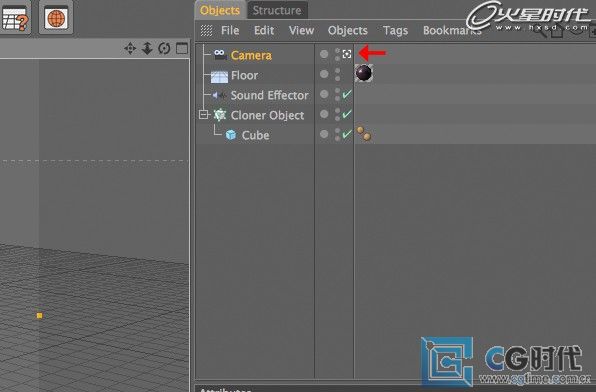Click the viewport rotate camera icon
This screenshot has width=596, height=392.
click(164, 48)
